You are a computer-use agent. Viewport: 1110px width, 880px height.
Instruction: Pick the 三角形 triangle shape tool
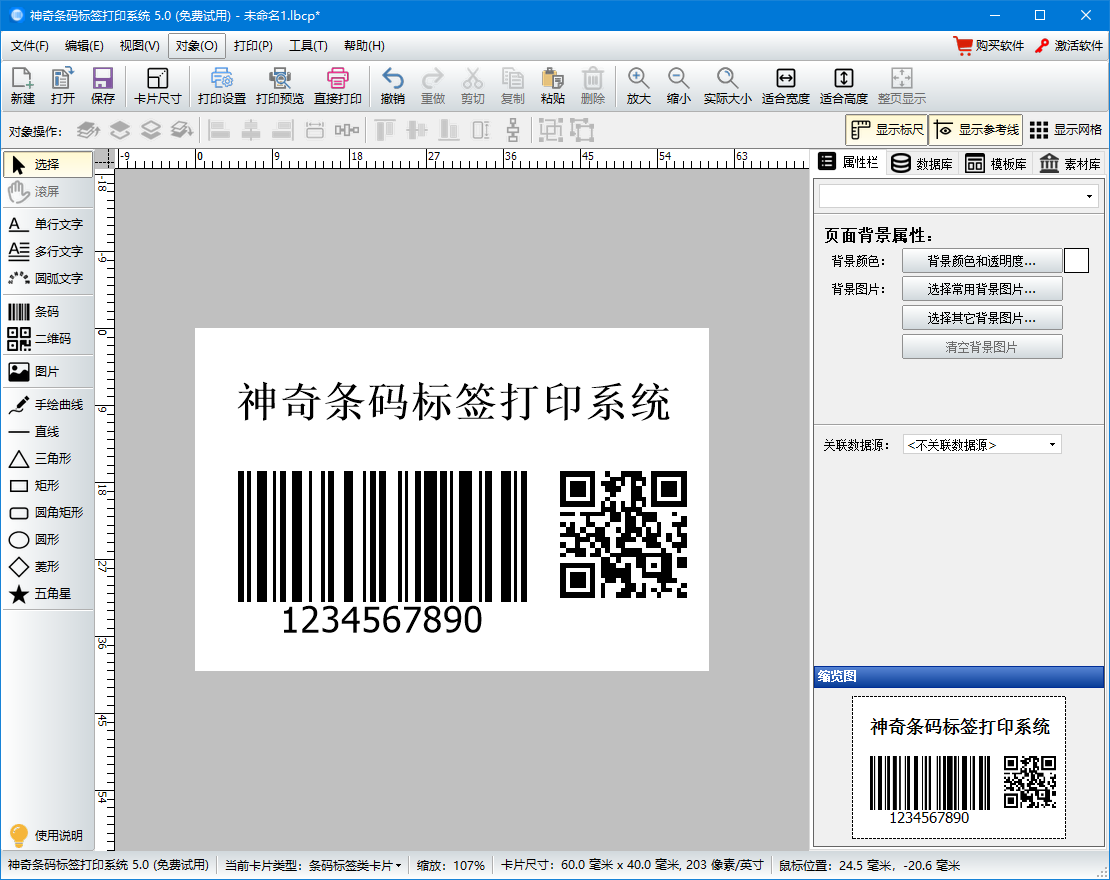pos(47,459)
